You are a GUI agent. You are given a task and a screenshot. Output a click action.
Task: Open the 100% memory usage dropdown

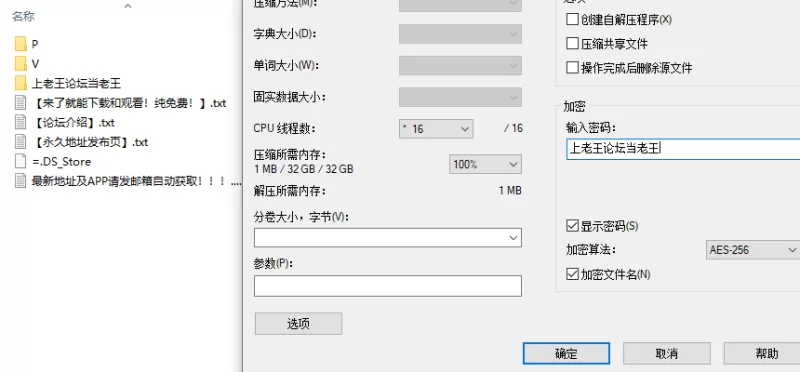point(485,164)
